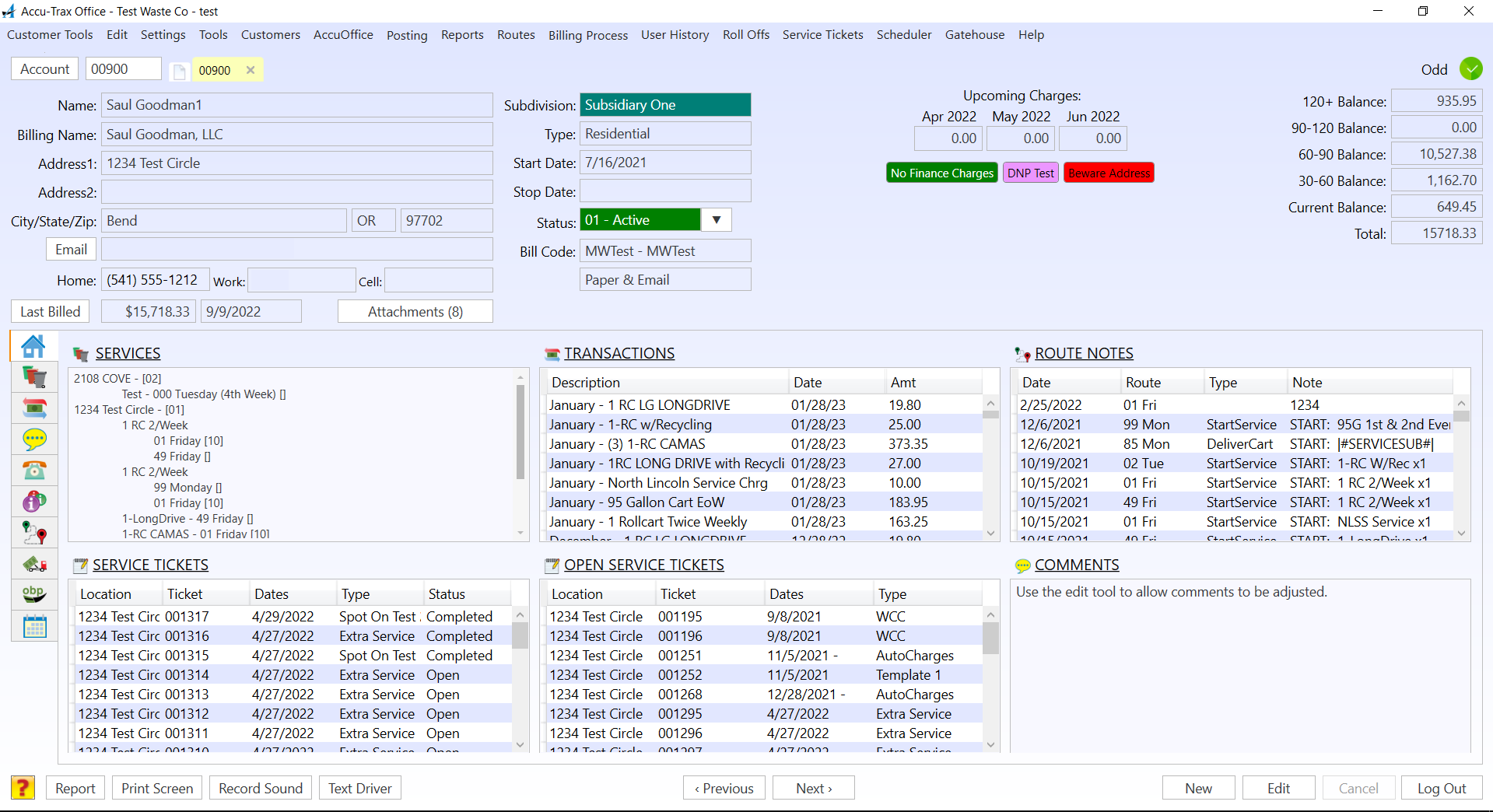Open the route map pins sidebar tab
This screenshot has height=812, width=1493.
point(34,533)
